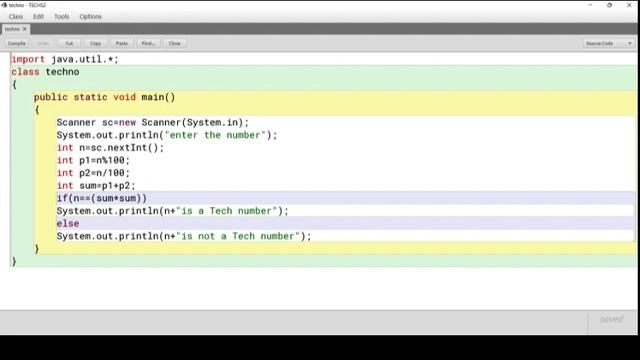Viewport: 640px width, 360px height.
Task: Click the BlueJ app icon in title bar
Action: tap(4, 5)
